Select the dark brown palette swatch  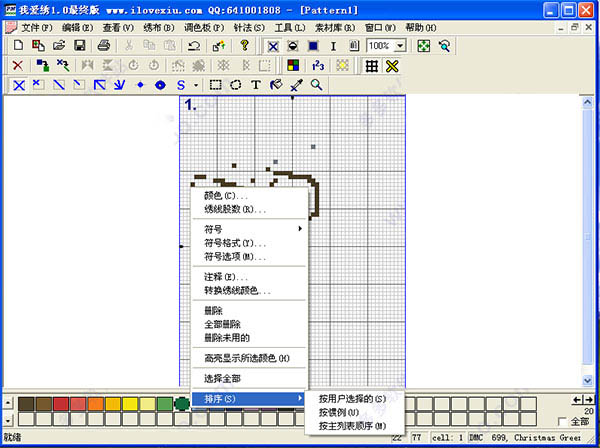pyautogui.click(x=26, y=404)
